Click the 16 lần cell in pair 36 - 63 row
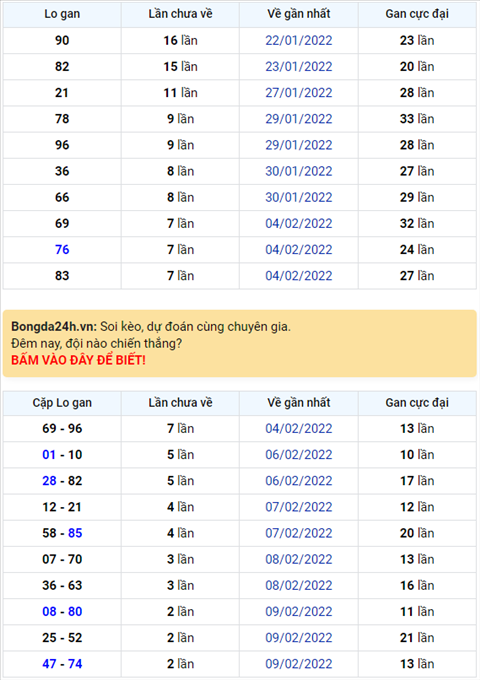Image resolution: width=480 pixels, height=680 pixels. (417, 585)
